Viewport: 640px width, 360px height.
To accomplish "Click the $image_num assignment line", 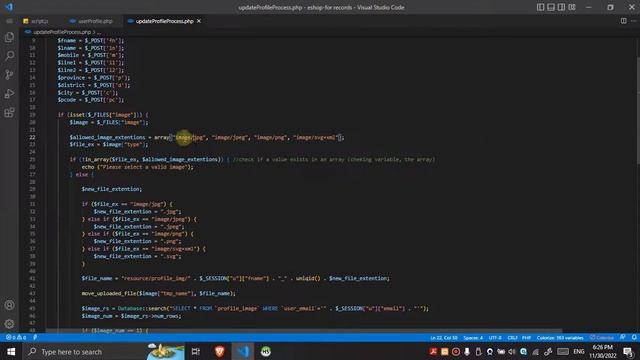I will pyautogui.click(x=131, y=316).
